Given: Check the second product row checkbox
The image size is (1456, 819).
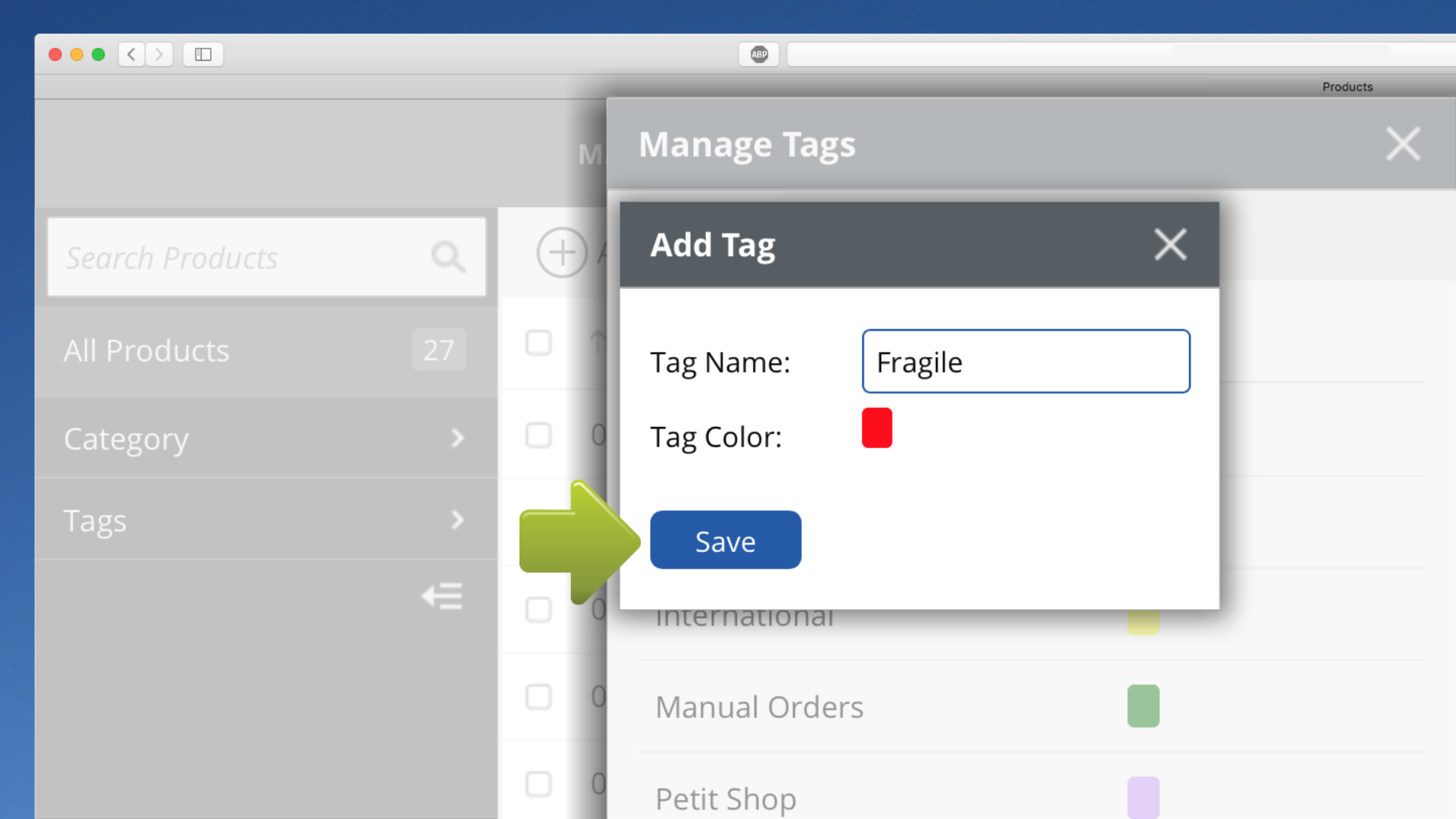Looking at the screenshot, I should [x=538, y=435].
